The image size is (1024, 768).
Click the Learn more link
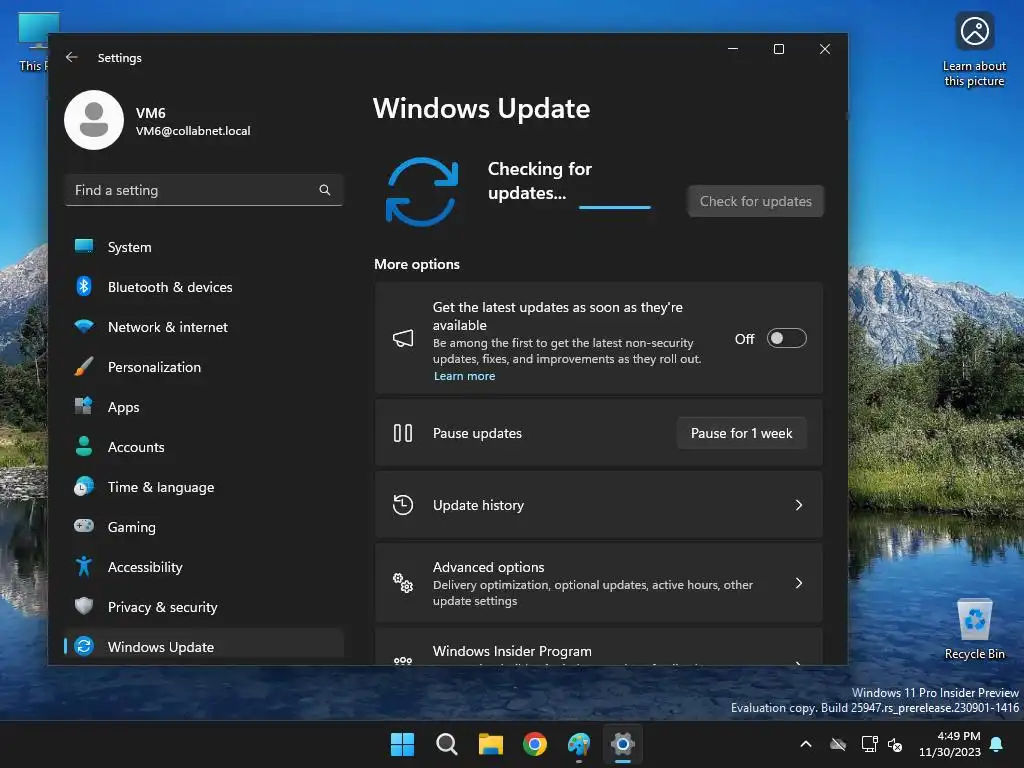click(464, 376)
